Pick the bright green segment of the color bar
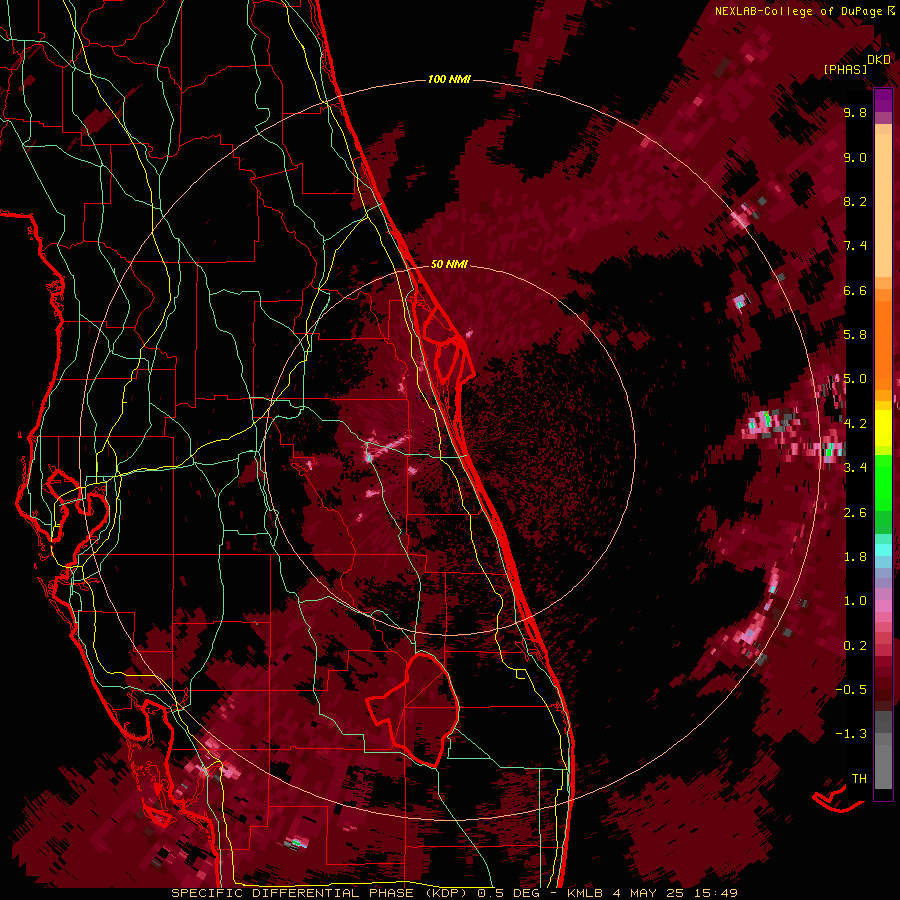 pyautogui.click(x=883, y=483)
